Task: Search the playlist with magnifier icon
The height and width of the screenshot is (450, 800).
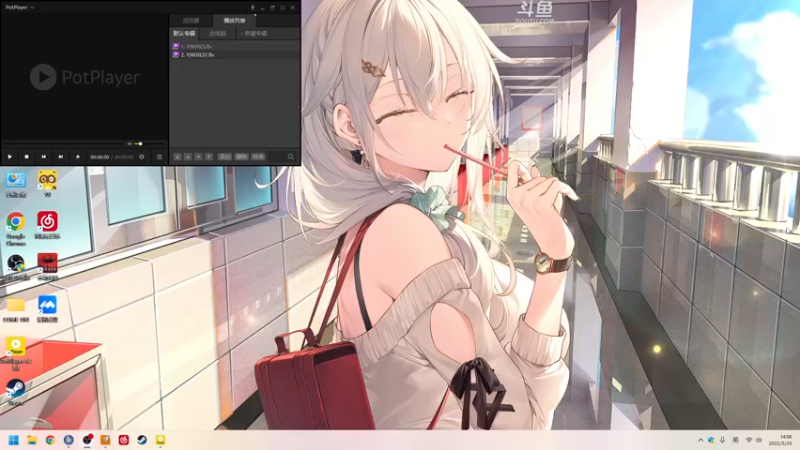Action: pos(291,157)
